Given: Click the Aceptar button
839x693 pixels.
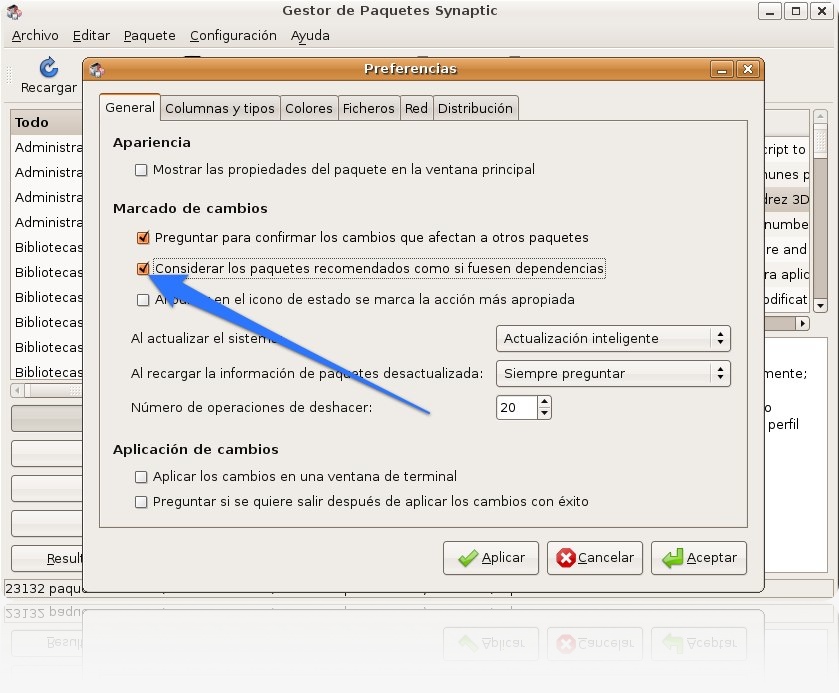Looking at the screenshot, I should [699, 558].
